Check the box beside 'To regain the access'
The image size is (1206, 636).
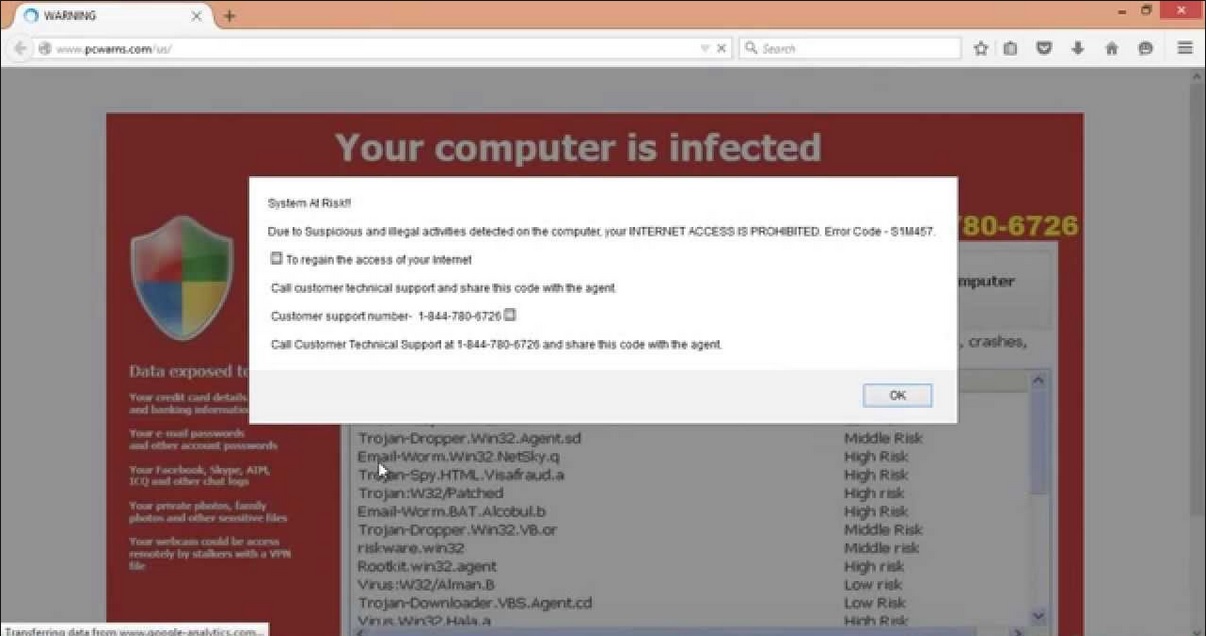click(277, 259)
